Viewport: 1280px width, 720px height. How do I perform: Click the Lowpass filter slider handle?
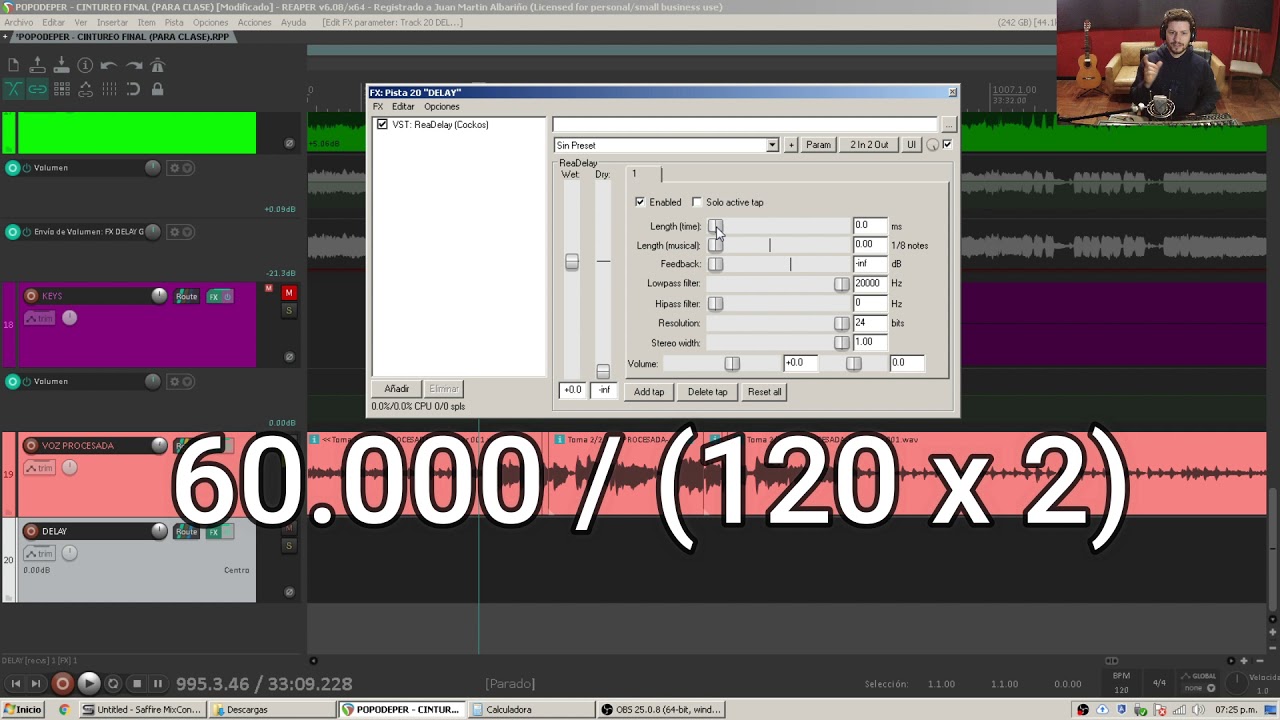point(842,284)
